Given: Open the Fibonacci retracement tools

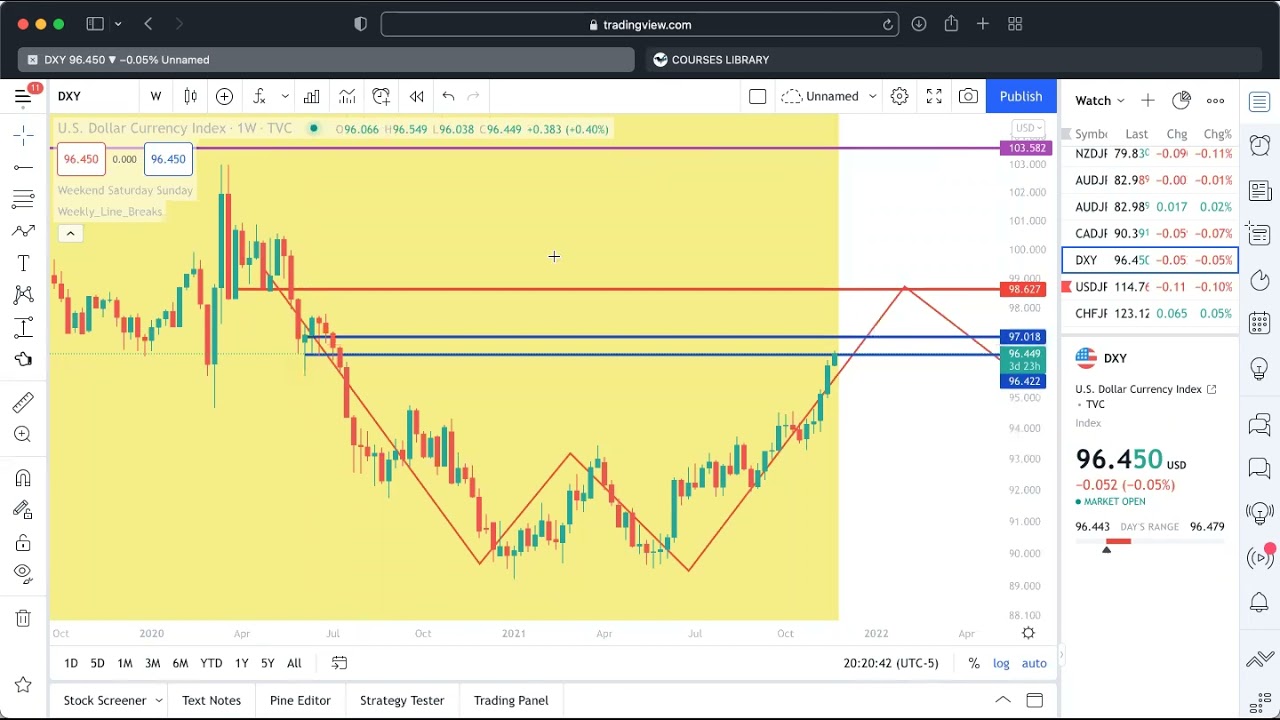Looking at the screenshot, I should [23, 199].
